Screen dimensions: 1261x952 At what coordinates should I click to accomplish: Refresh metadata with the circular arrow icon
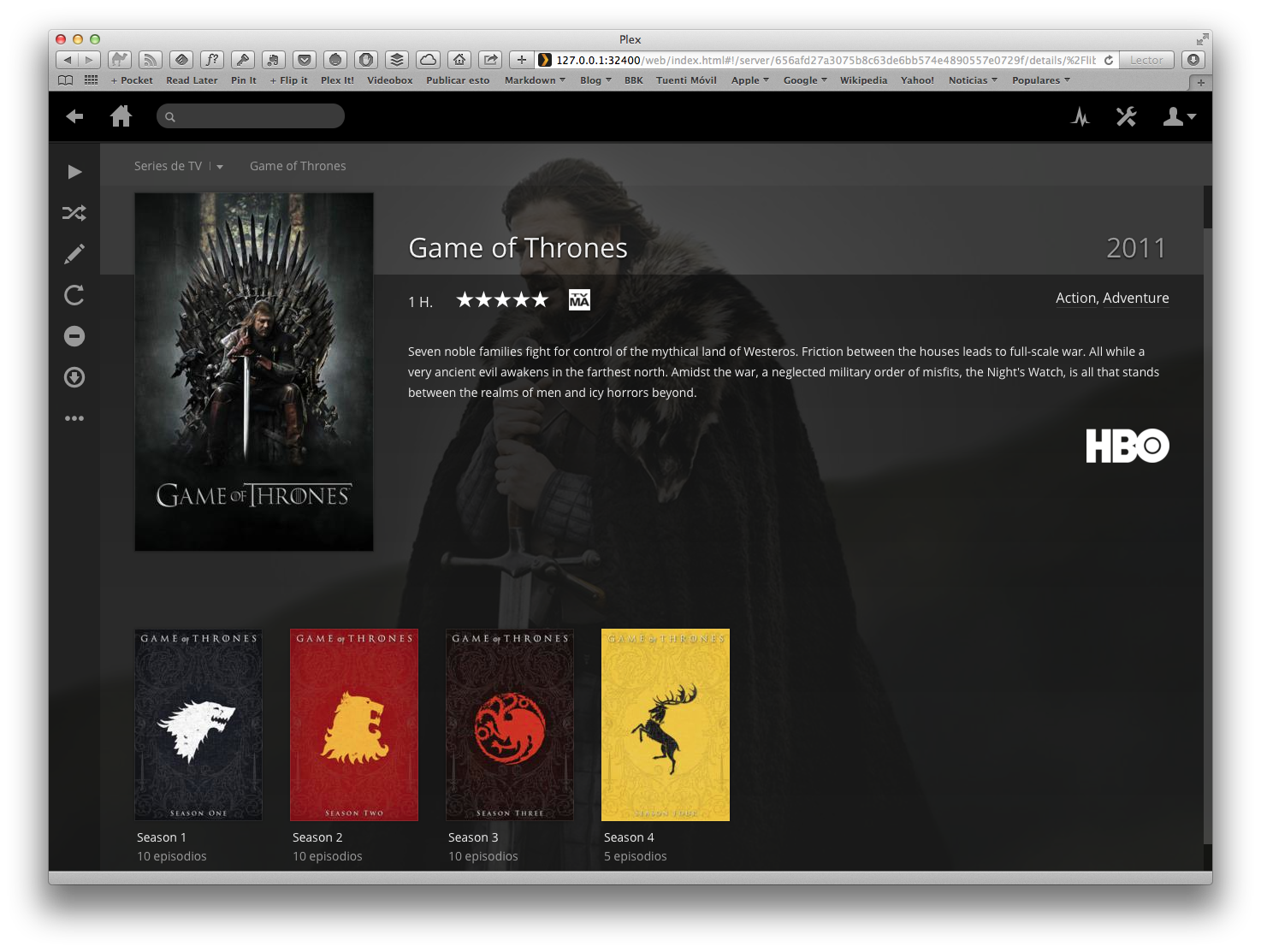coord(74,295)
